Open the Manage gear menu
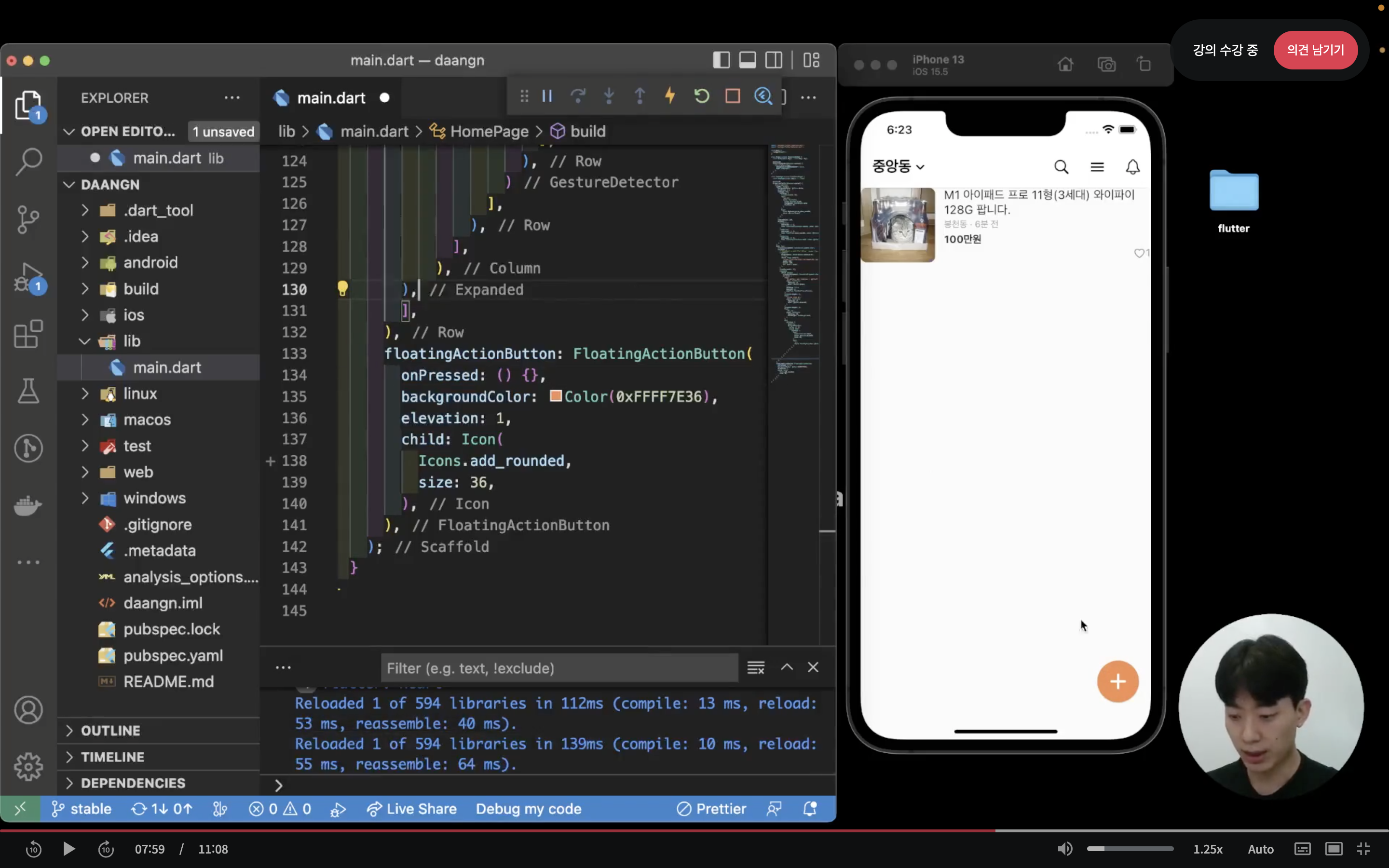Viewport: 1389px width, 868px height. 28,767
